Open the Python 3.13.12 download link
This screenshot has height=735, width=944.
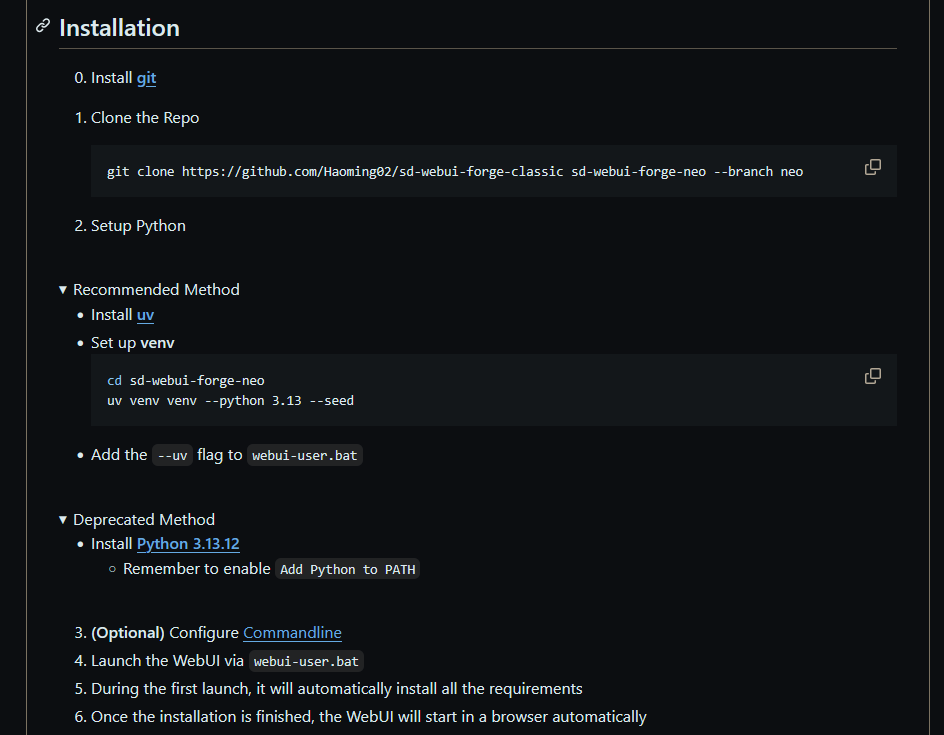[188, 544]
